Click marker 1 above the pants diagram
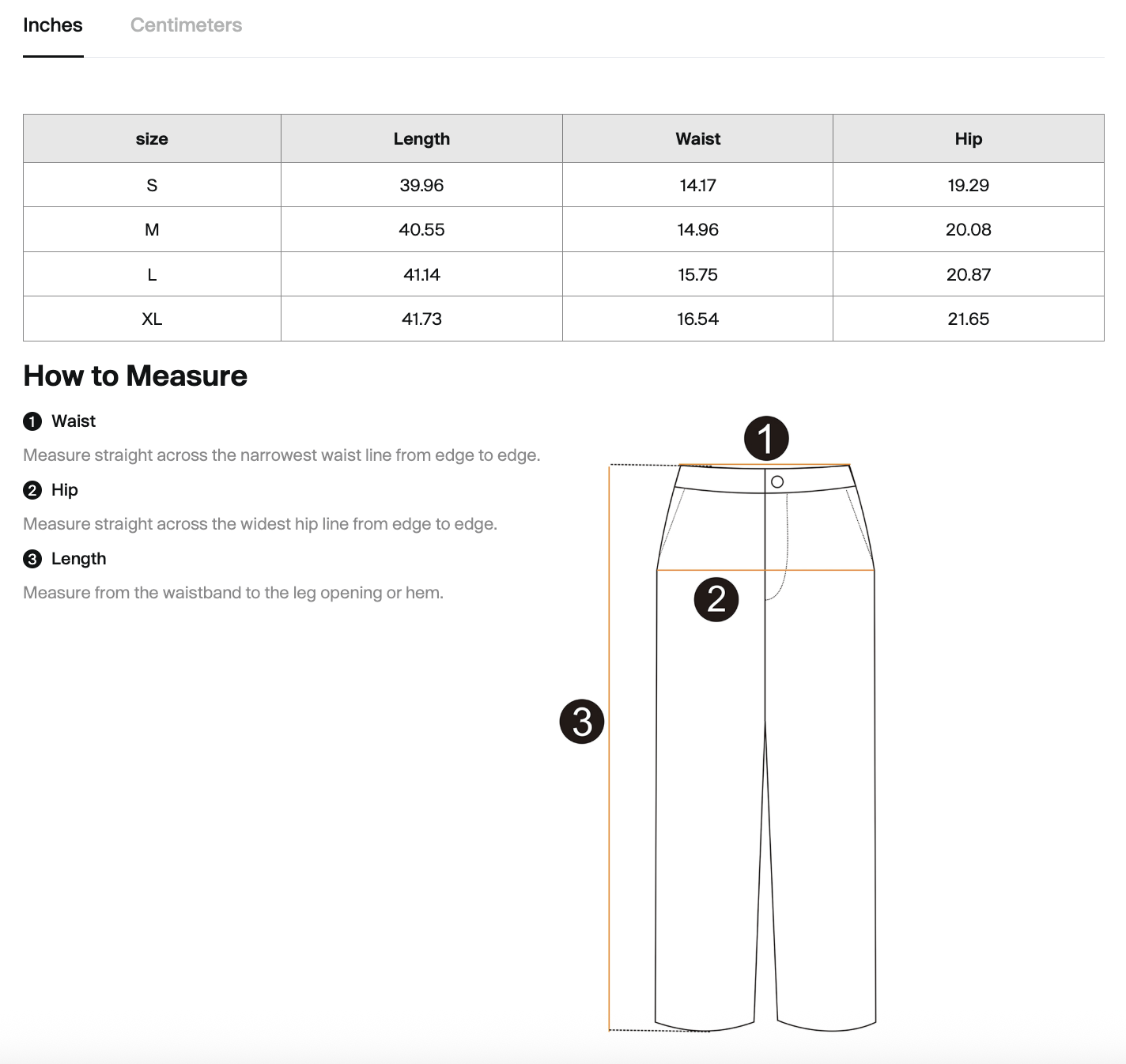This screenshot has height=1064, width=1126. (x=766, y=438)
